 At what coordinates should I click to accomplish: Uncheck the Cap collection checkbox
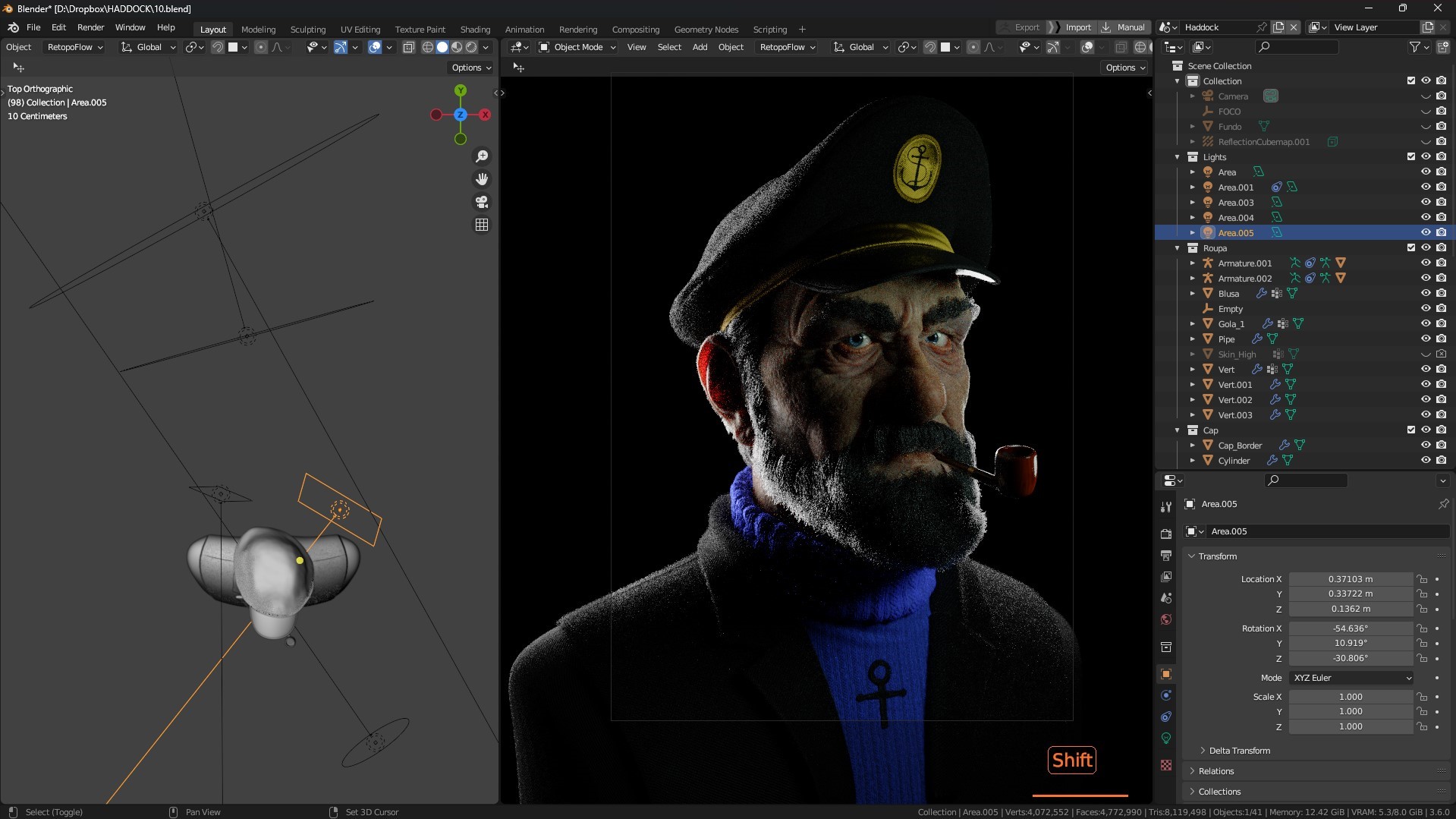coord(1411,430)
